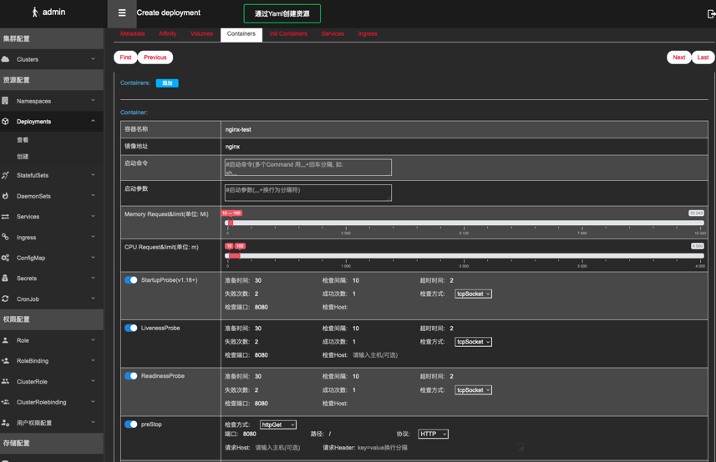The width and height of the screenshot is (716, 462).
Task: Click the Last button
Action: tap(703, 58)
